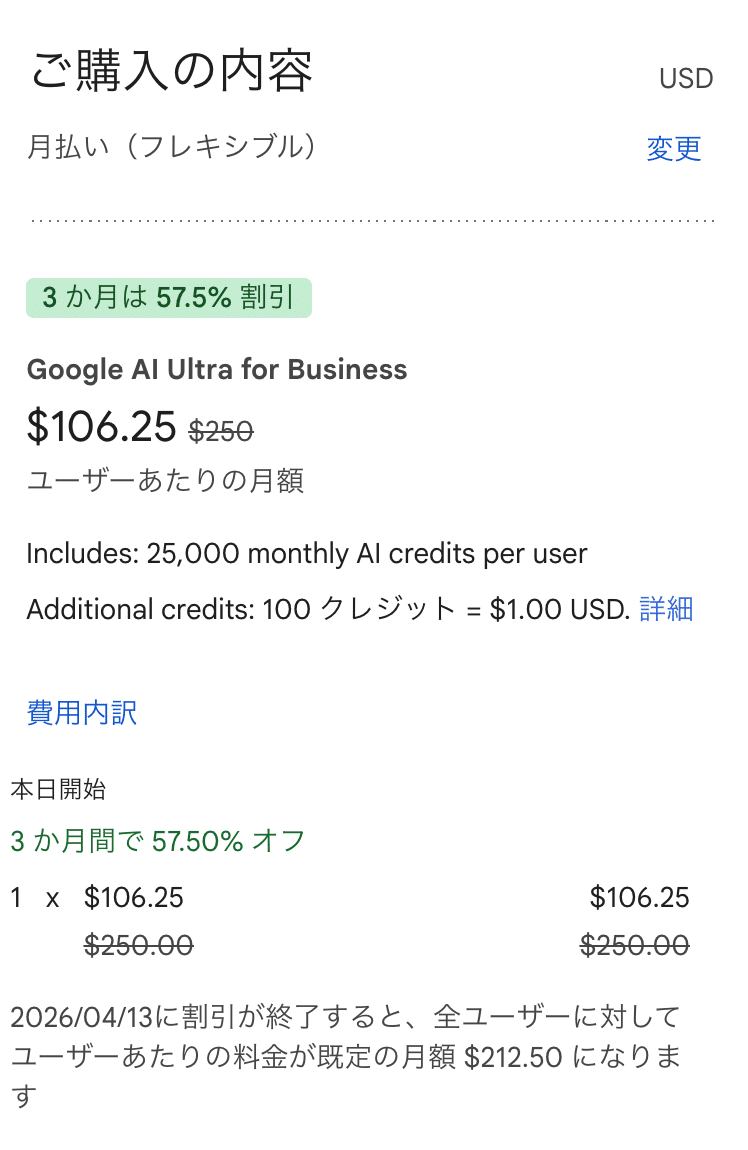Click the large $106.25 monthly price
748x1150 pixels.
point(101,427)
